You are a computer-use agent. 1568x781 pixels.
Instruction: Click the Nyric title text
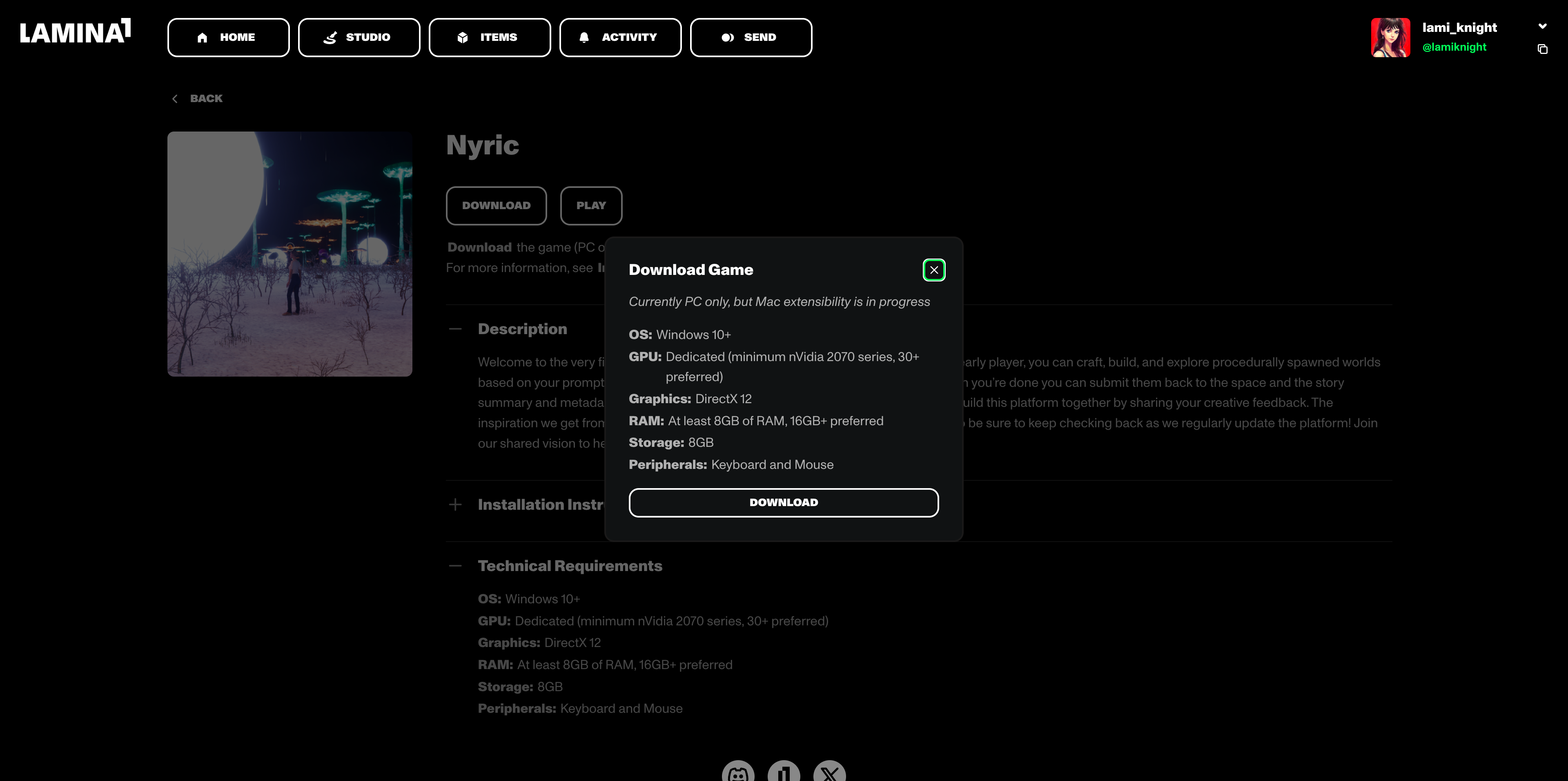482,145
